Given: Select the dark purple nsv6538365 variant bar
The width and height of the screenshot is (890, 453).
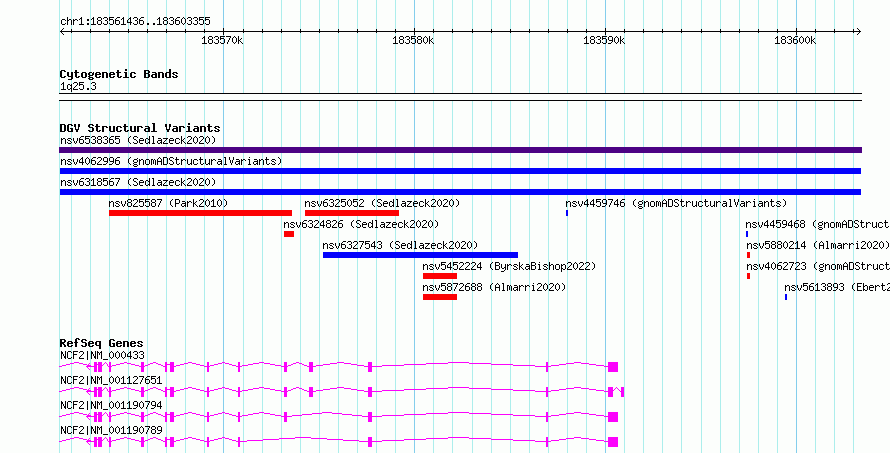Looking at the screenshot, I should coord(460,150).
